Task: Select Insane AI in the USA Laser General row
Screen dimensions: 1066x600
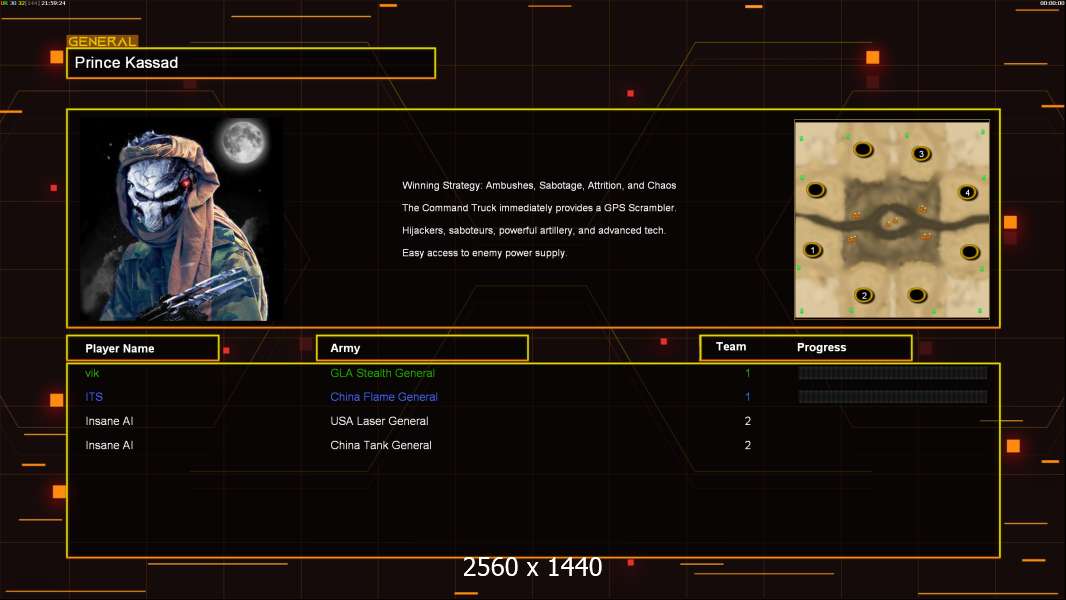Action: (x=109, y=421)
